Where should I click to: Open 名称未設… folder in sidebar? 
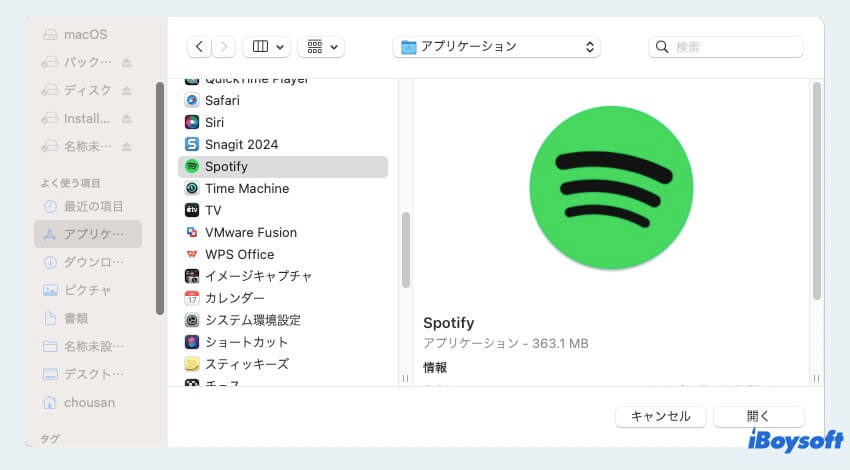[88, 346]
